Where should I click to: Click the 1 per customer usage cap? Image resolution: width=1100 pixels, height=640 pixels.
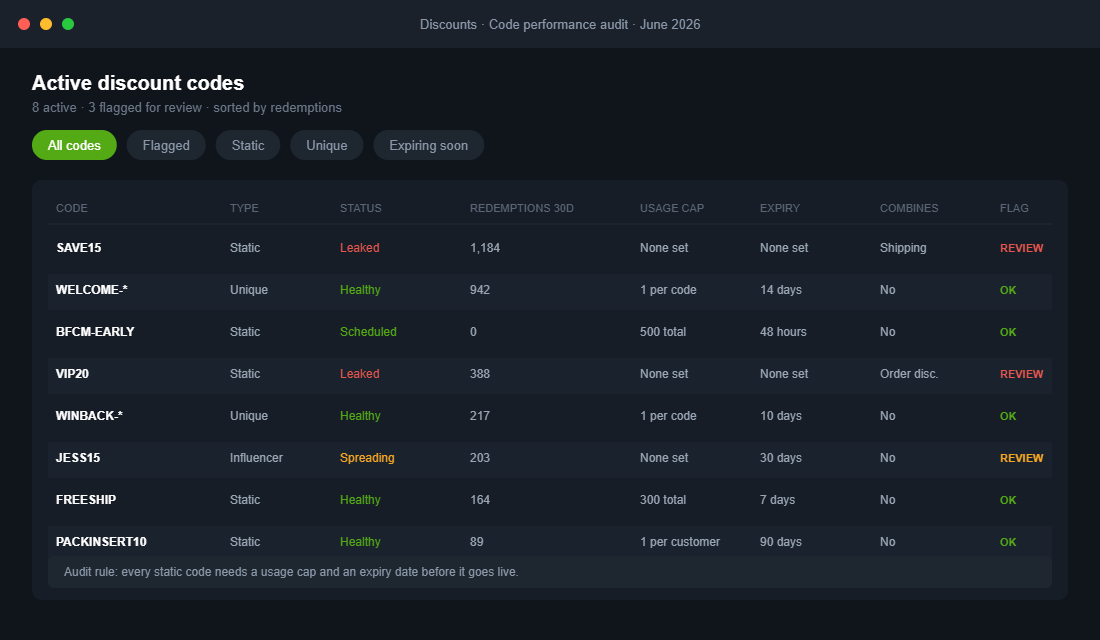tap(680, 542)
